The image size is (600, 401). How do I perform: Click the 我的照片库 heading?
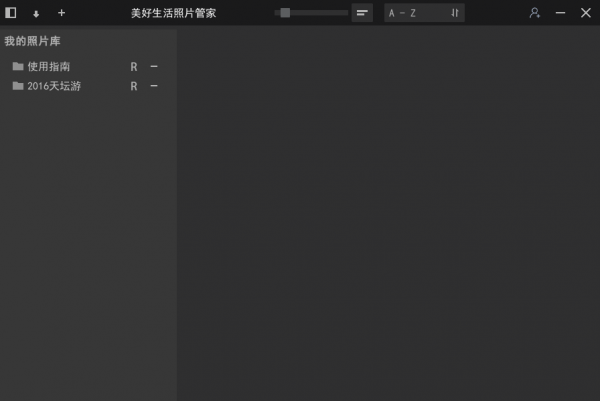point(33,41)
